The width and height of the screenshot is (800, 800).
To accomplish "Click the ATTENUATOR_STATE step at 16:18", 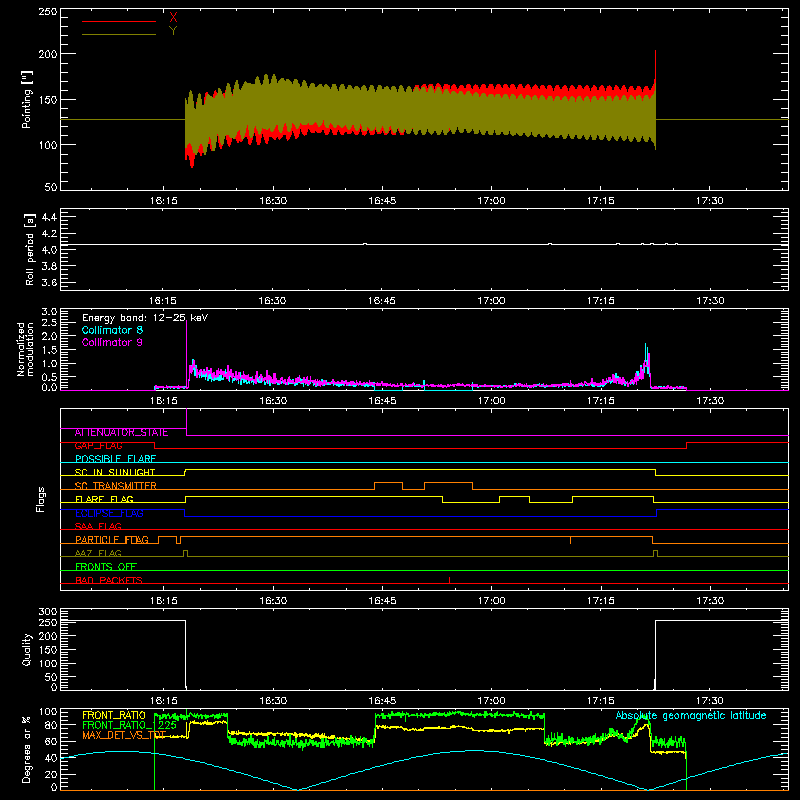I will 187,422.
